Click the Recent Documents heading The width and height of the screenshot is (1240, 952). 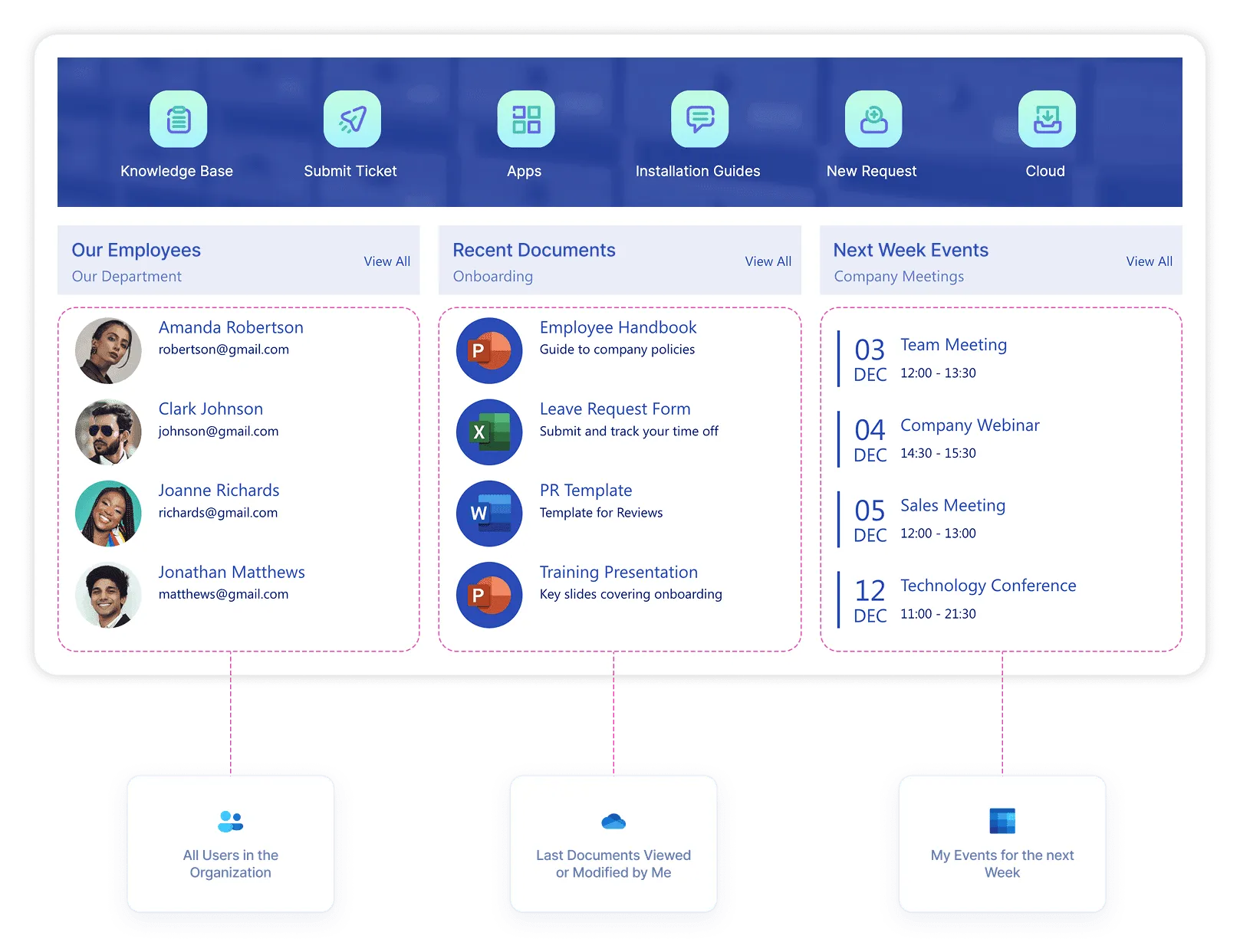click(534, 250)
